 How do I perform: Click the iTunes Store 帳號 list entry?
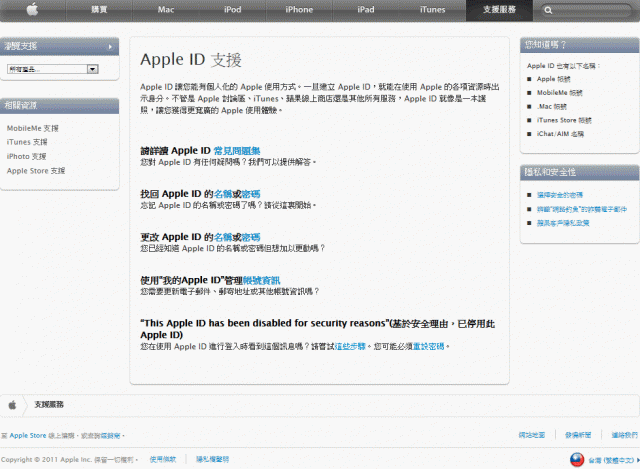coord(564,120)
